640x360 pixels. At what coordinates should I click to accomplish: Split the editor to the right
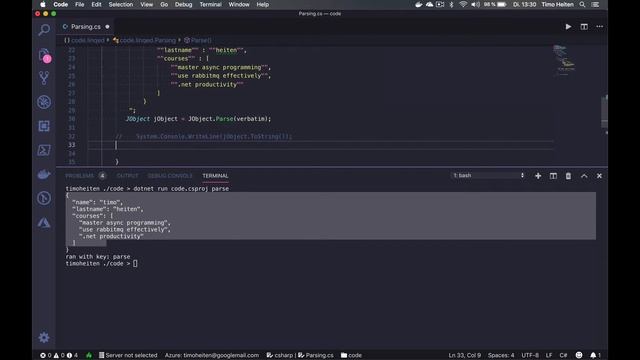584,27
